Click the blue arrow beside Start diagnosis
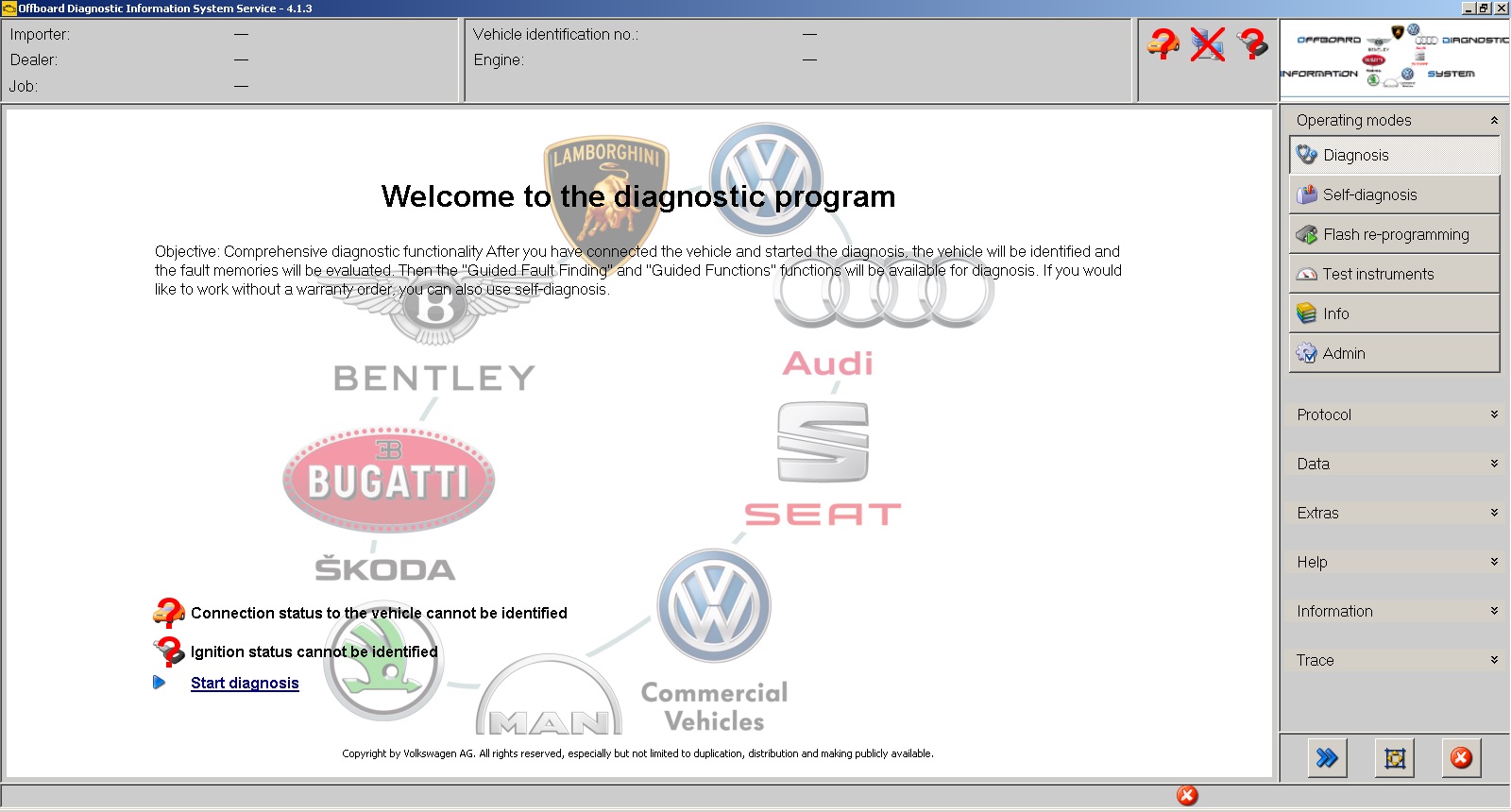Image resolution: width=1511 pixels, height=812 pixels. point(159,683)
